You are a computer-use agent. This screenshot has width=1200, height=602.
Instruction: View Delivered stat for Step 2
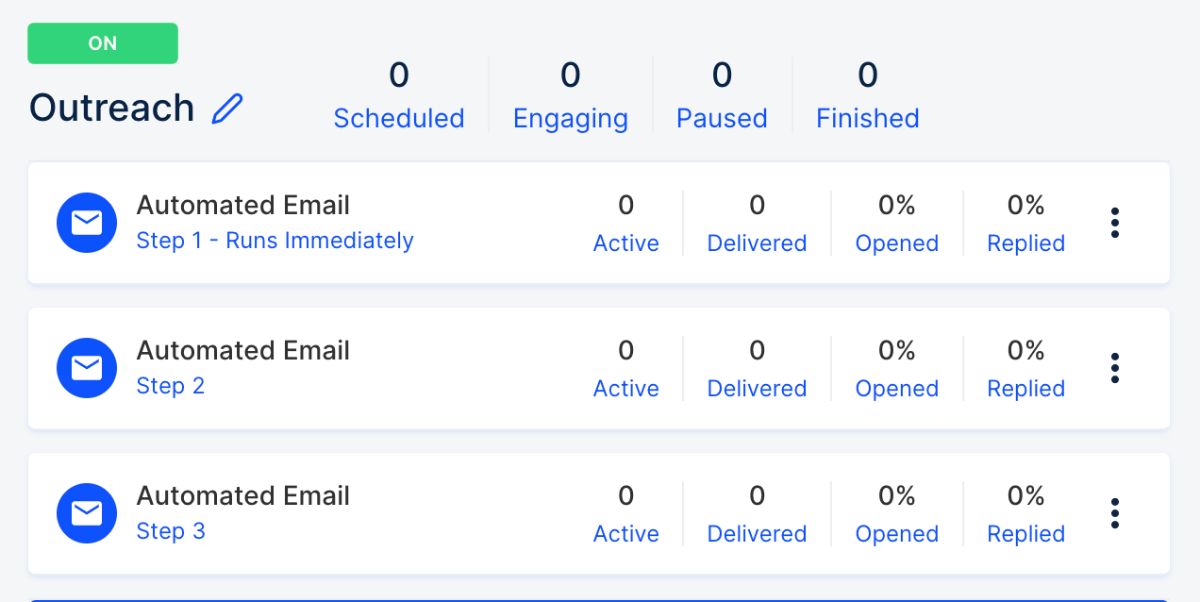[x=757, y=388]
